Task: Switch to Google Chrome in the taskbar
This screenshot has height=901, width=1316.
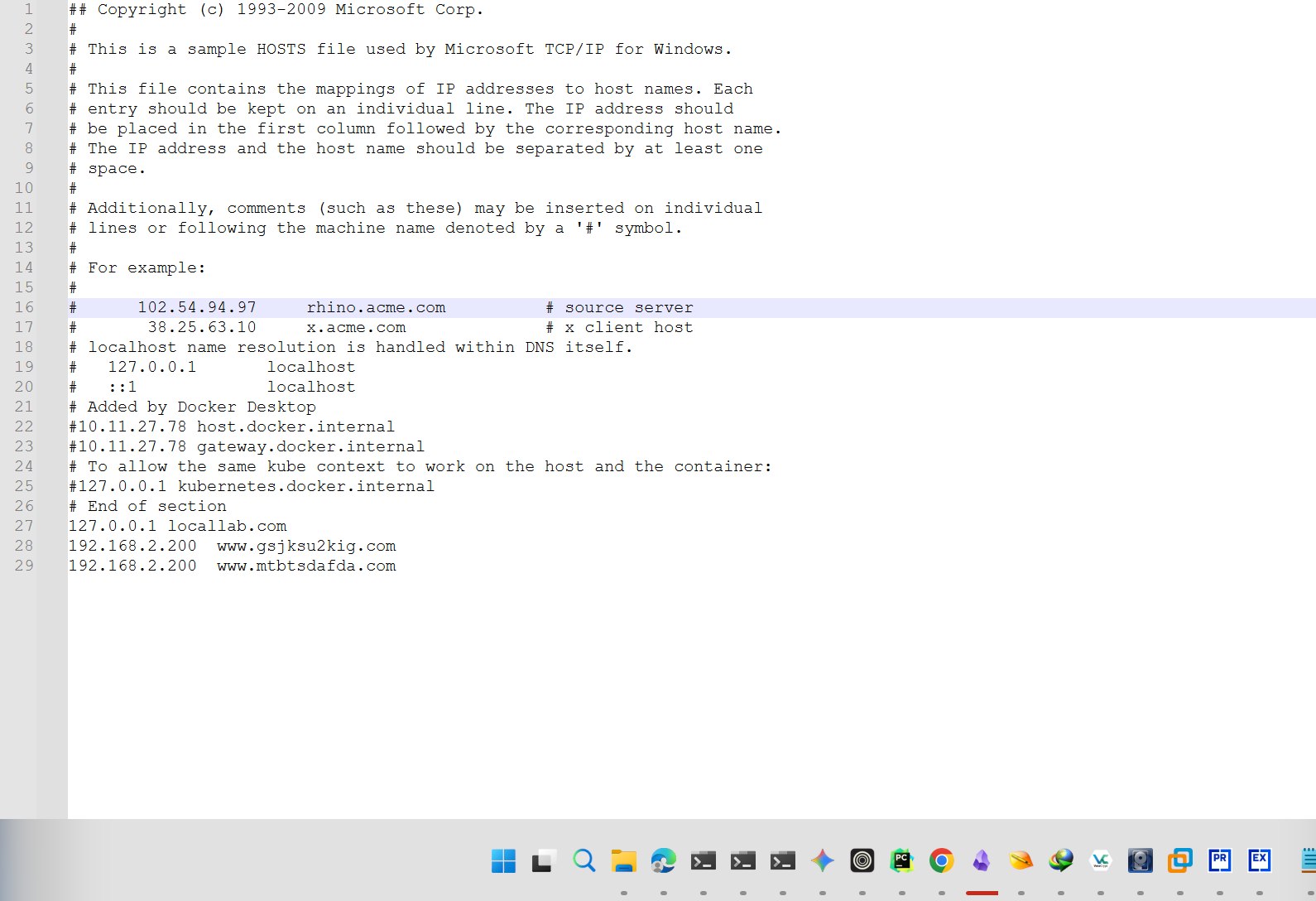Action: [x=941, y=861]
